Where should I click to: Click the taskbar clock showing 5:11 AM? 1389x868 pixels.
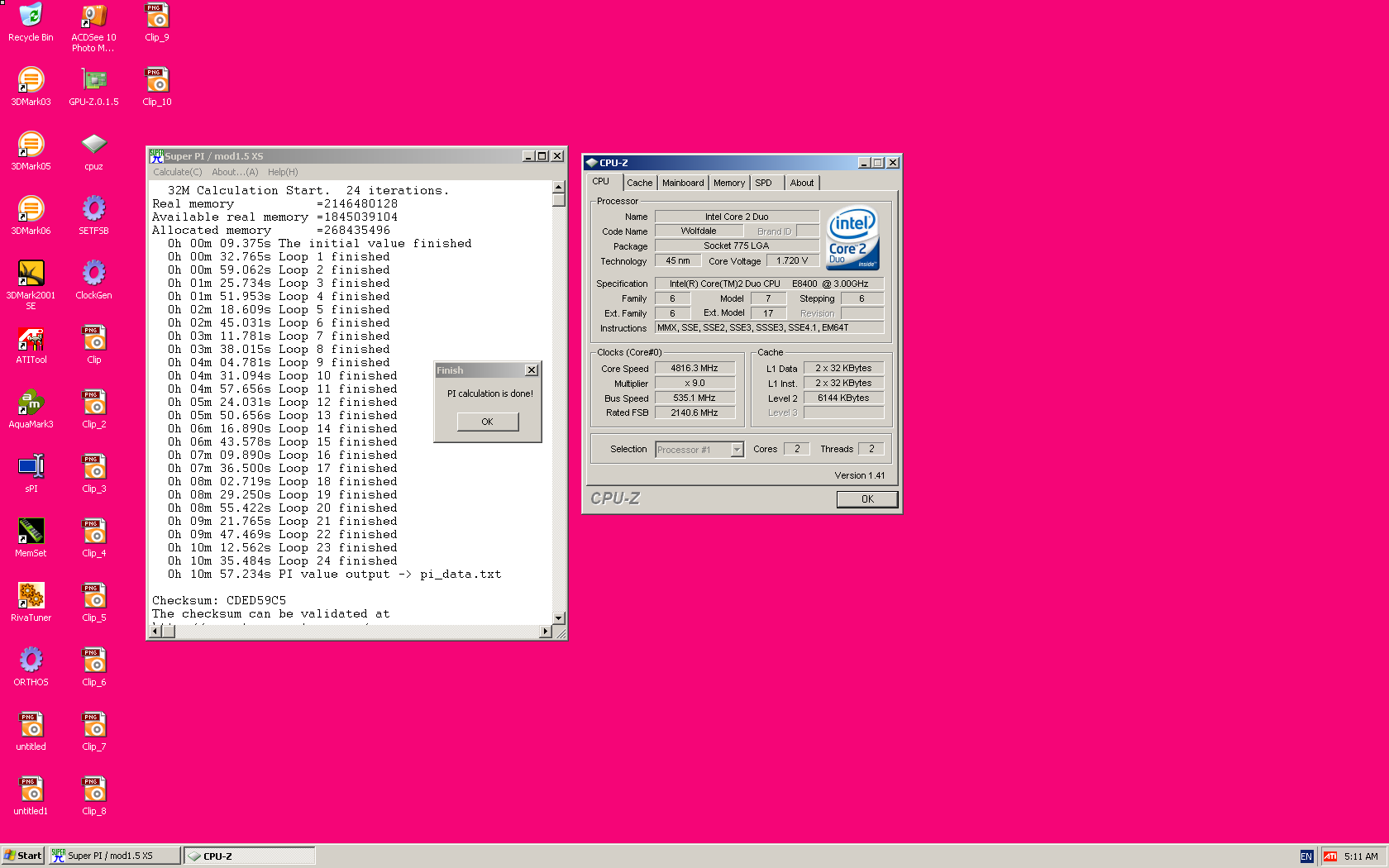pyautogui.click(x=1361, y=856)
